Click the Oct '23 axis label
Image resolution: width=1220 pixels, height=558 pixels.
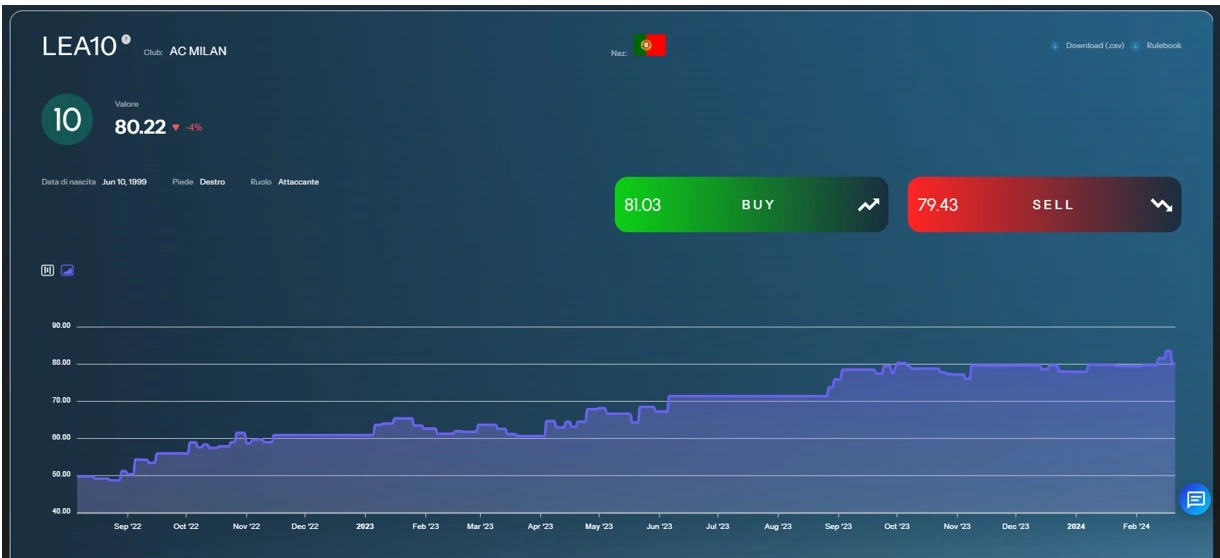pyautogui.click(x=897, y=526)
